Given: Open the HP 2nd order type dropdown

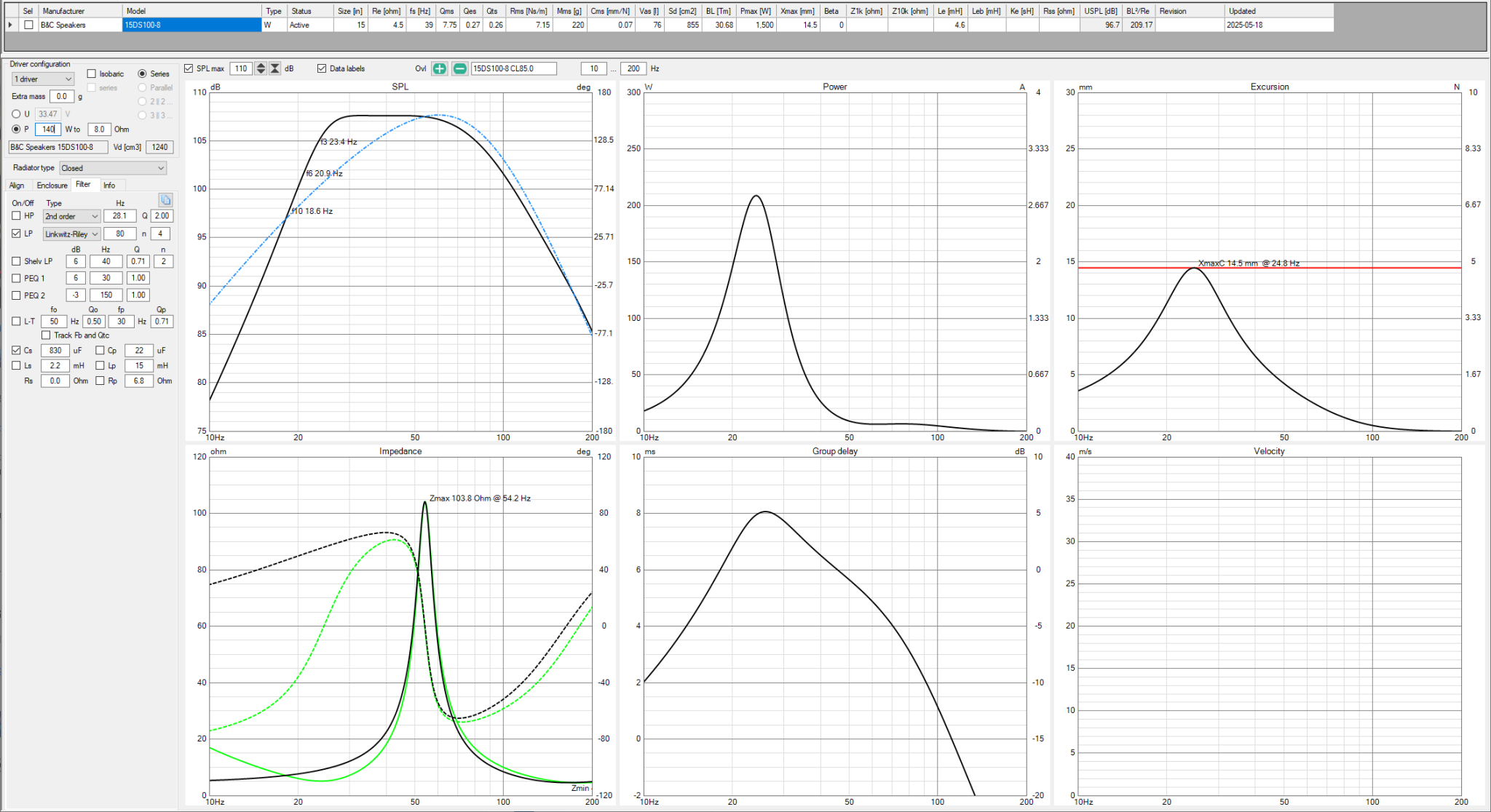Looking at the screenshot, I should click(x=71, y=216).
